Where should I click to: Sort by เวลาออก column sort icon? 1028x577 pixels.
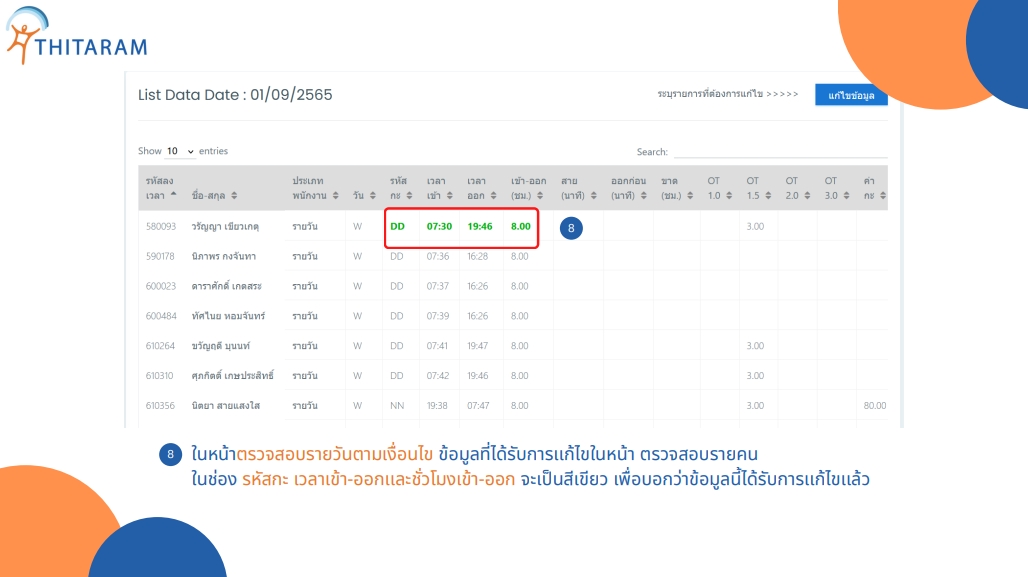[492, 195]
